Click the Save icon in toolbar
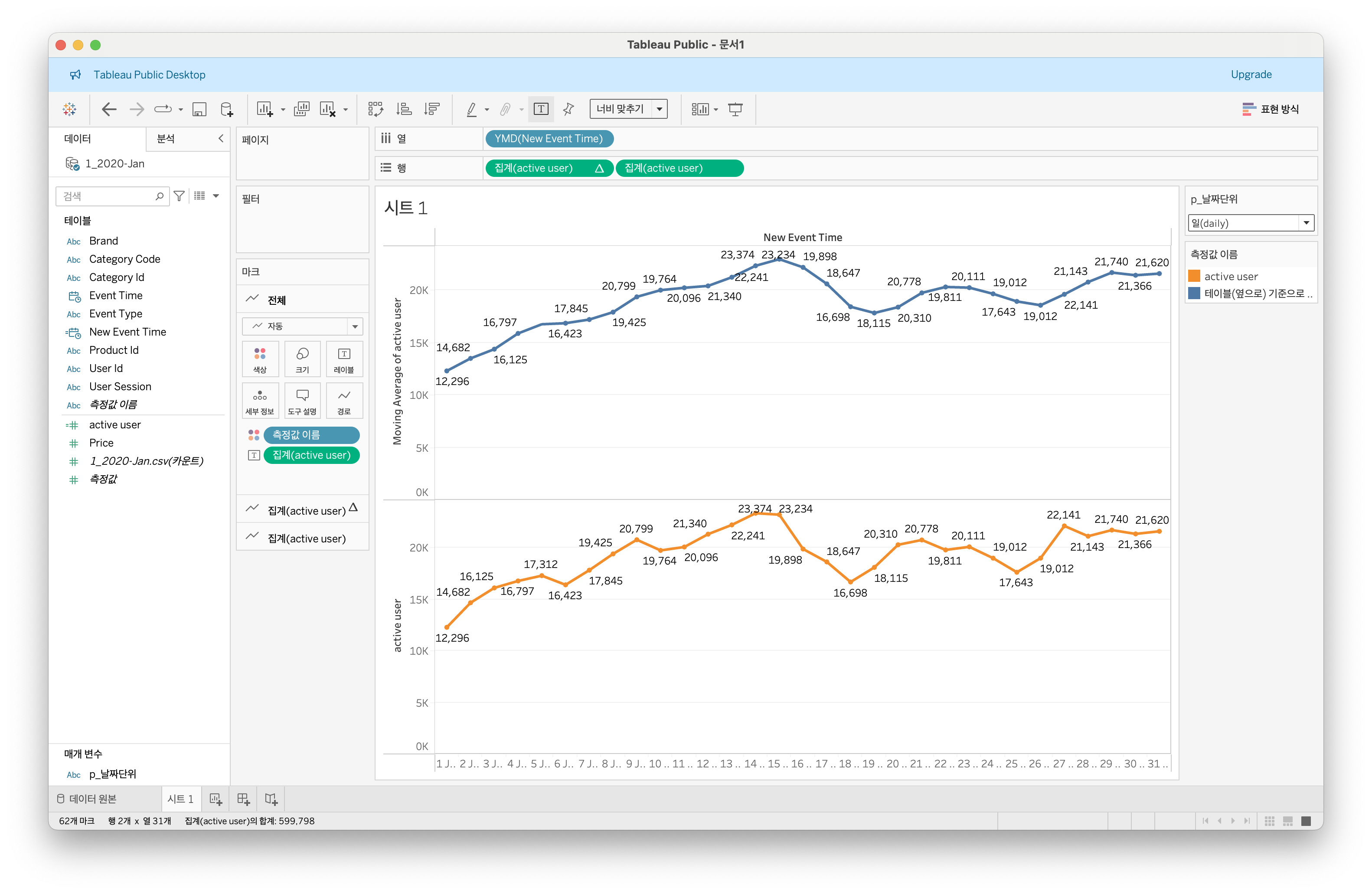Screen dimensions: 1372x894 [199, 109]
